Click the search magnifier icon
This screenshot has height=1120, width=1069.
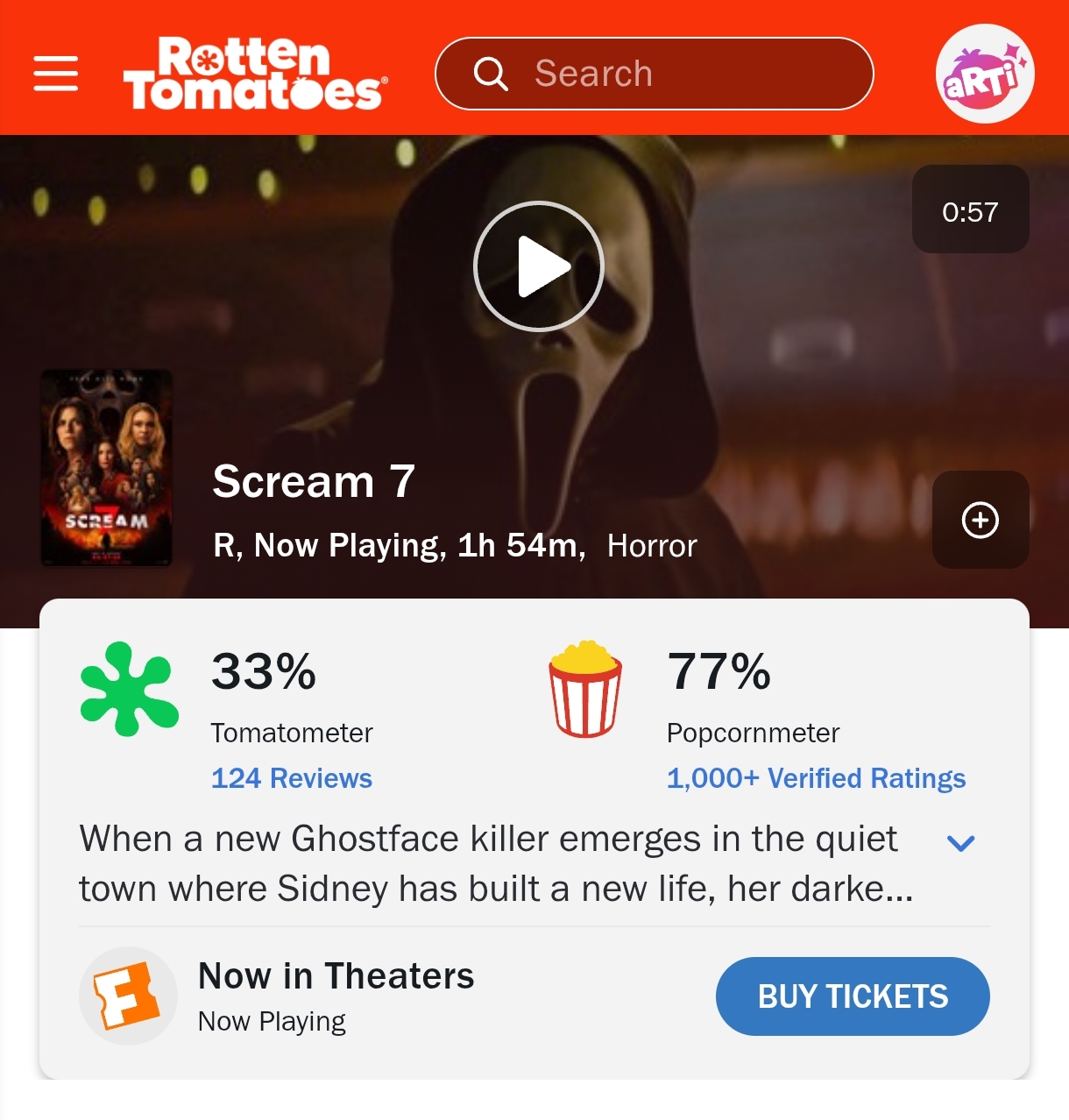click(x=491, y=74)
